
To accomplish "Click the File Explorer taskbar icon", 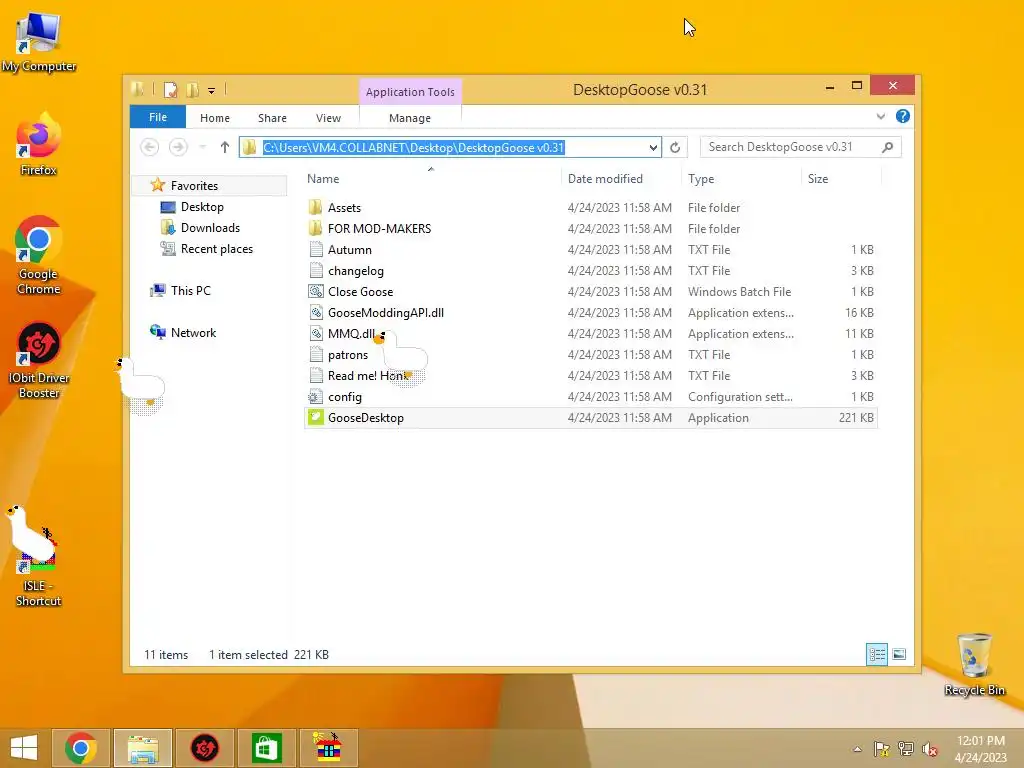I will coord(143,748).
